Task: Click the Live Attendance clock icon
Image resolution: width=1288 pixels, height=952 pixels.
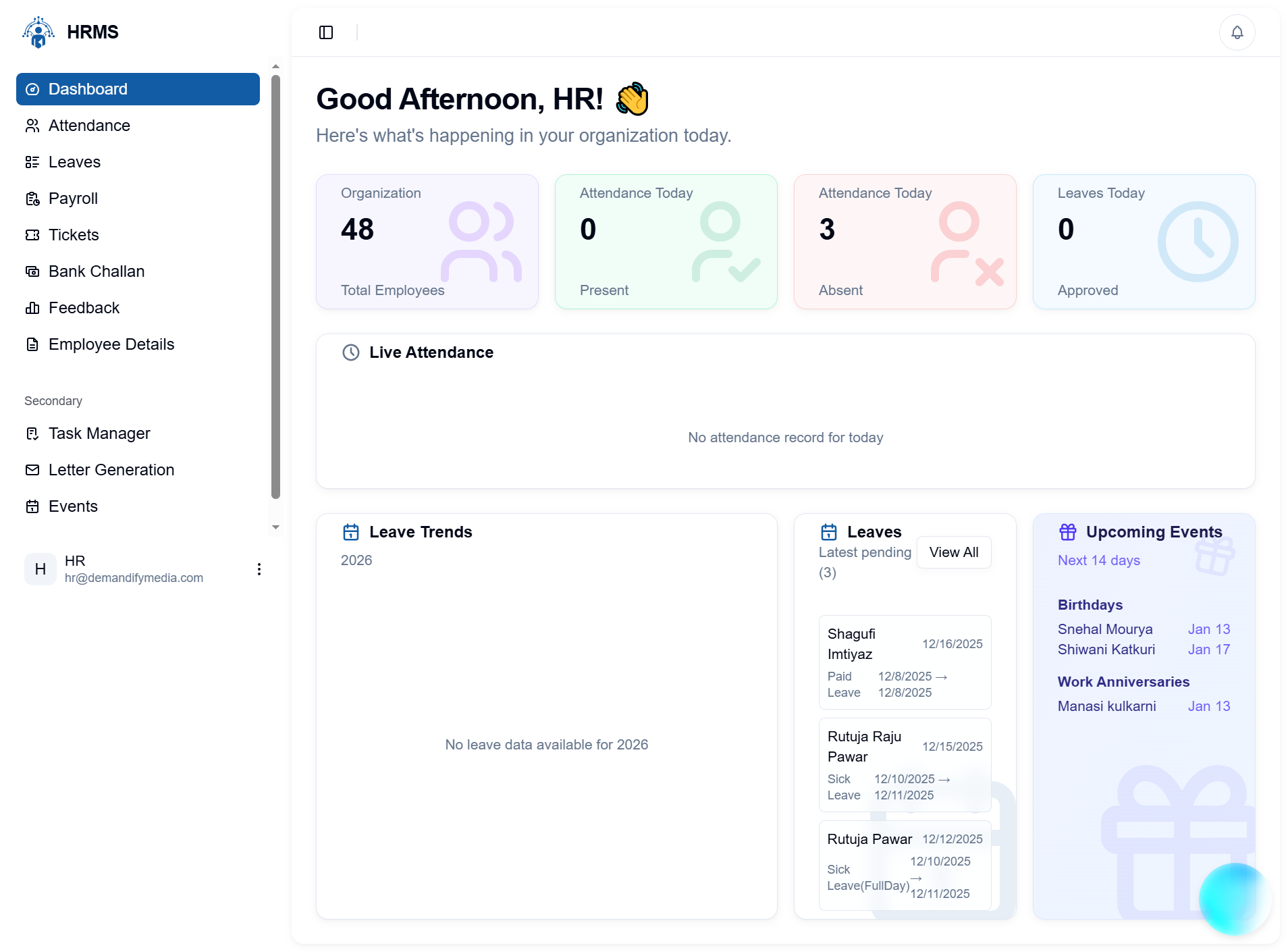Action: 351,352
